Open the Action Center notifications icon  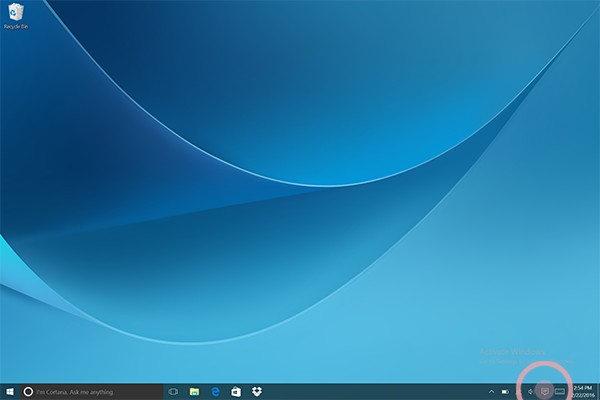[545, 391]
